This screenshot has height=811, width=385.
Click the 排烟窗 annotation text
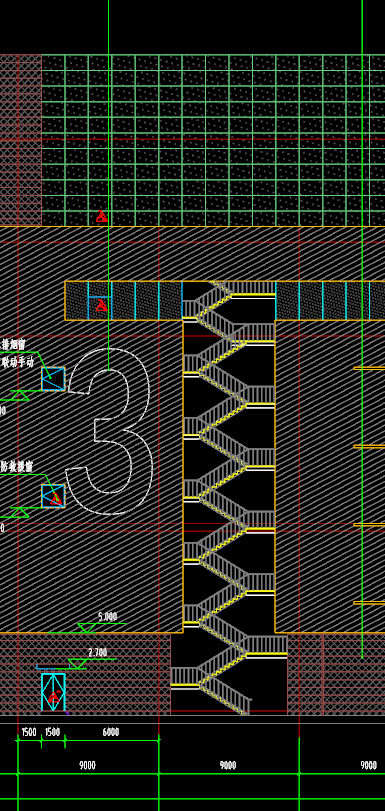click(14, 344)
